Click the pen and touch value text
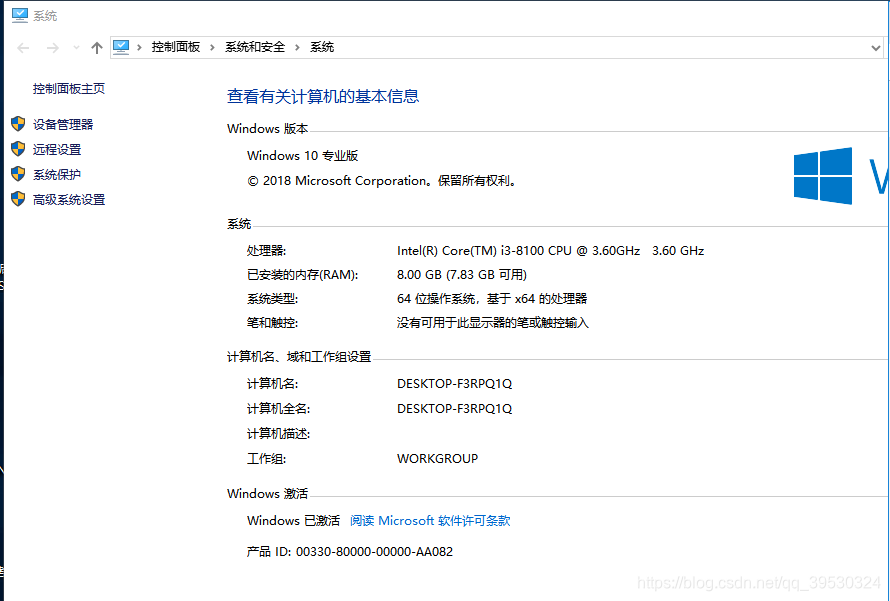The image size is (890, 601). (493, 323)
